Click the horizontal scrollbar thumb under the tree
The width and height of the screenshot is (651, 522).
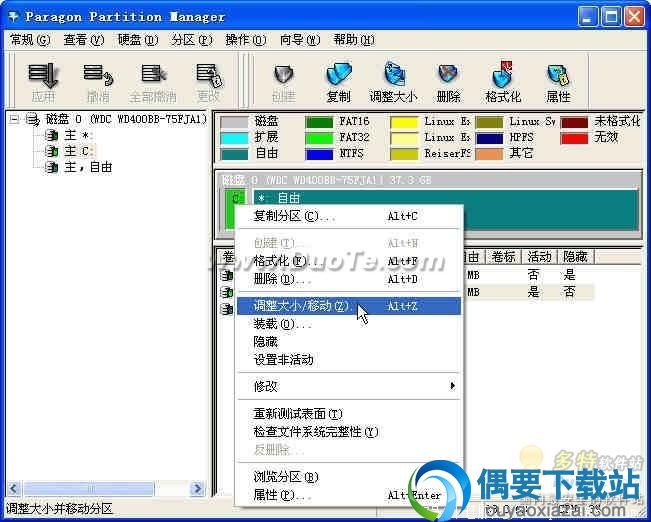[x=88, y=488]
